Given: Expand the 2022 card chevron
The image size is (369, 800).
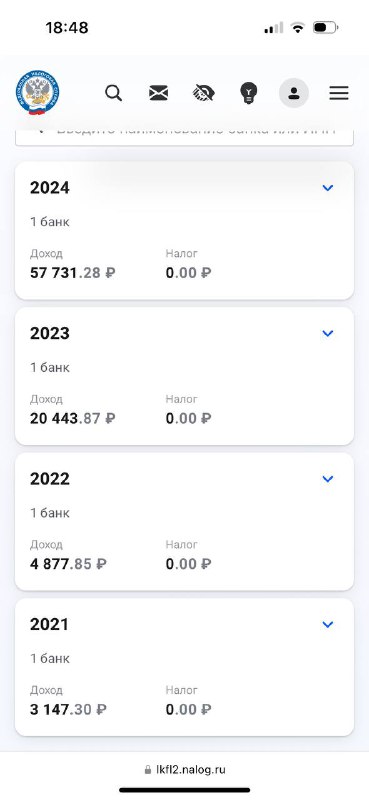Looking at the screenshot, I should 328,479.
